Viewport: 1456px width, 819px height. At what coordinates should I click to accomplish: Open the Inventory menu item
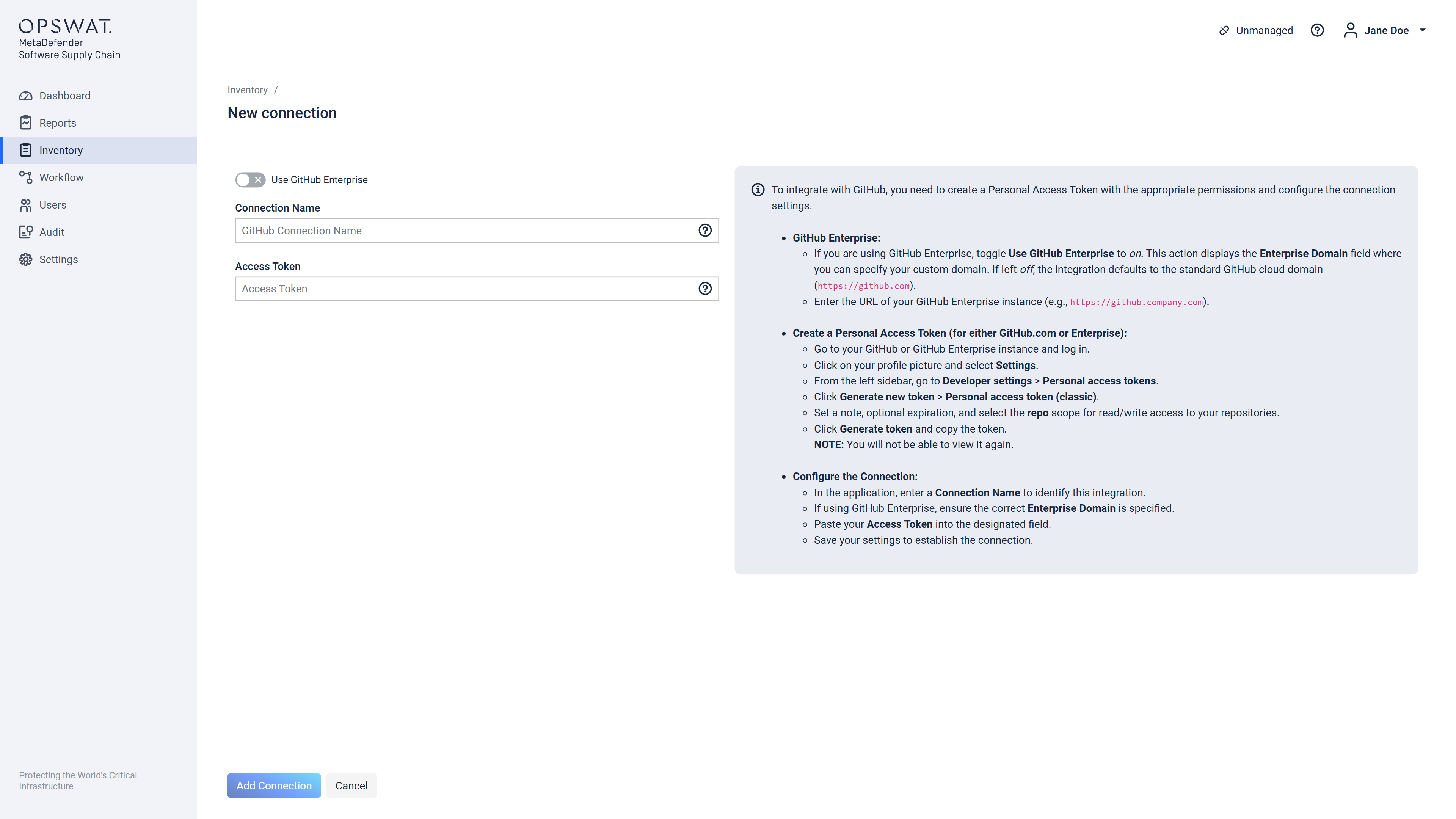[x=61, y=151]
